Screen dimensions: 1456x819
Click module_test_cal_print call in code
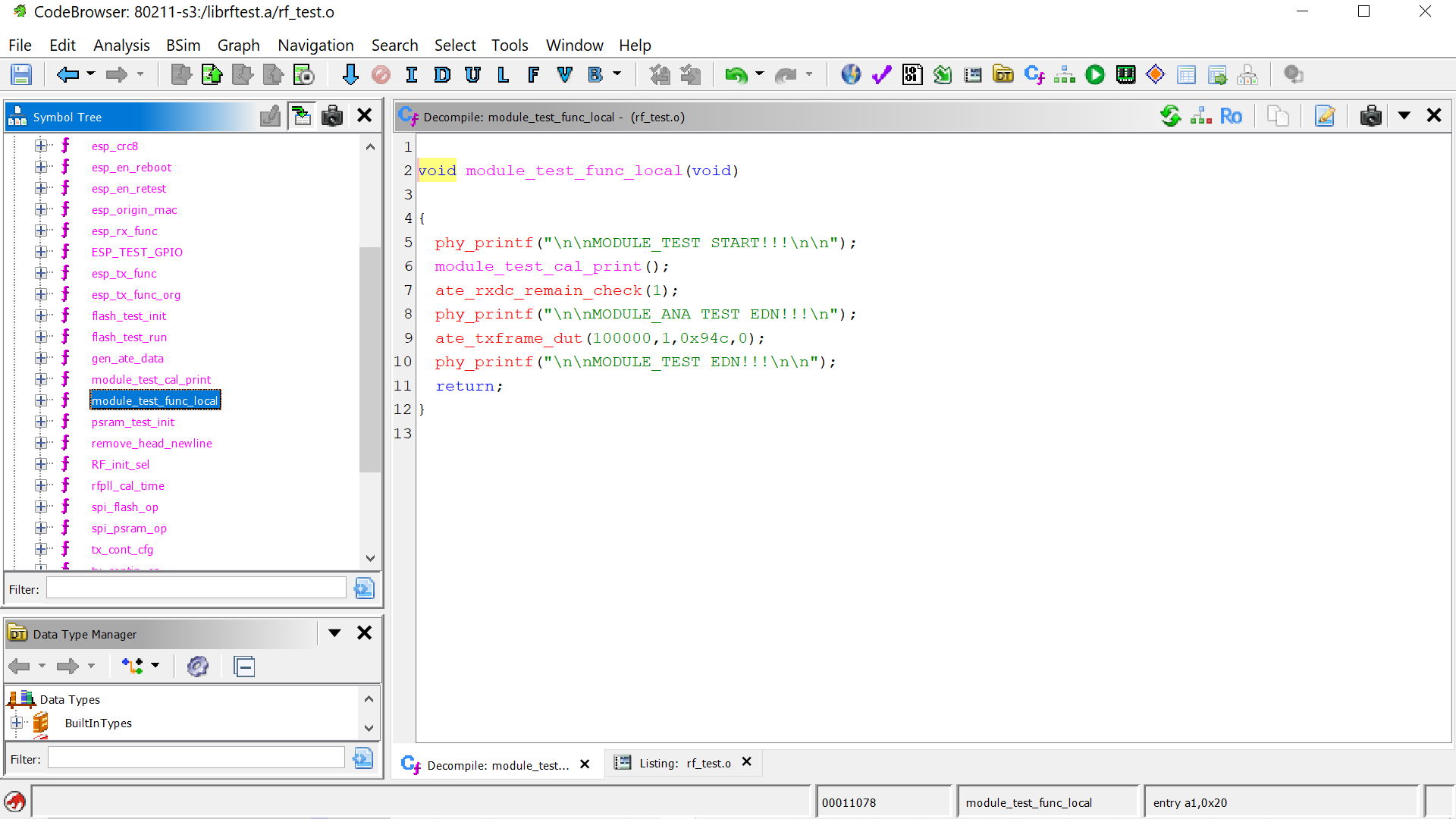538,267
